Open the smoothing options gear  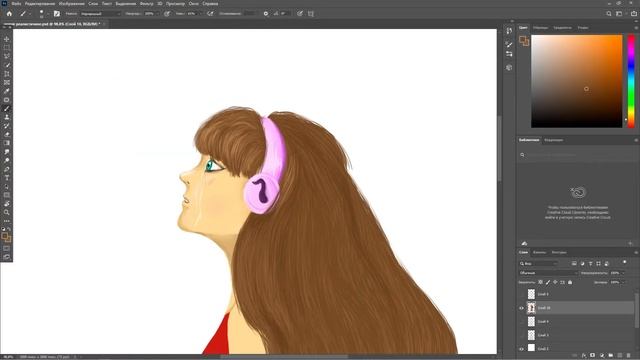tap(266, 13)
